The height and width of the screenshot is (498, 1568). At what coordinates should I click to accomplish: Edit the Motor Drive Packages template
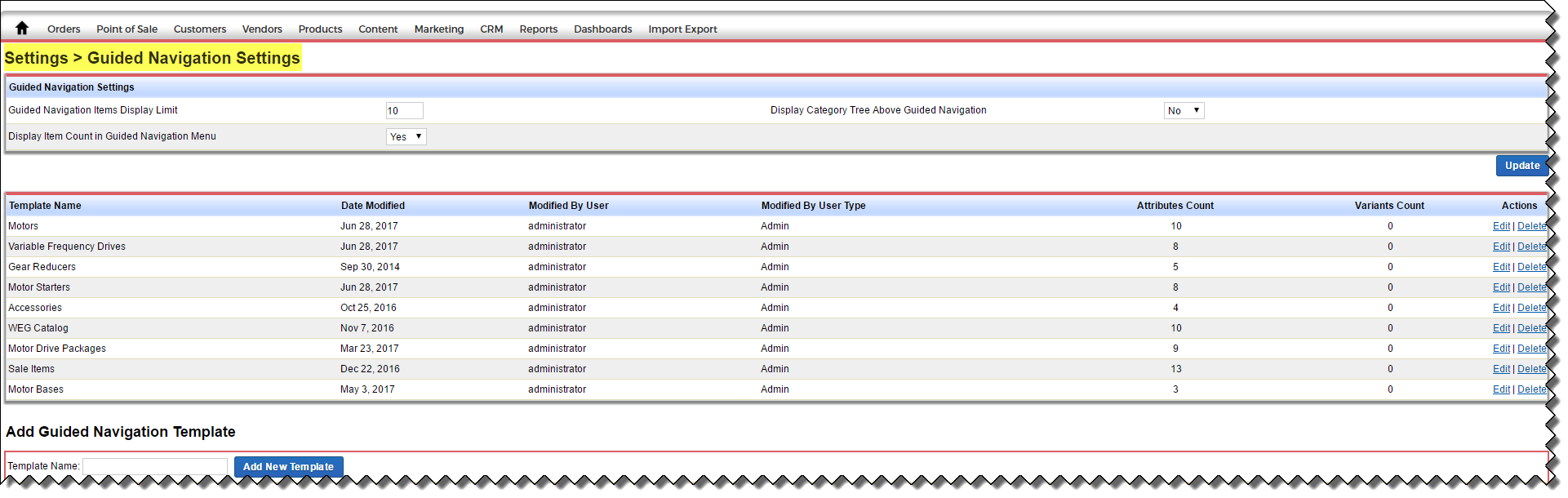pyautogui.click(x=1501, y=349)
